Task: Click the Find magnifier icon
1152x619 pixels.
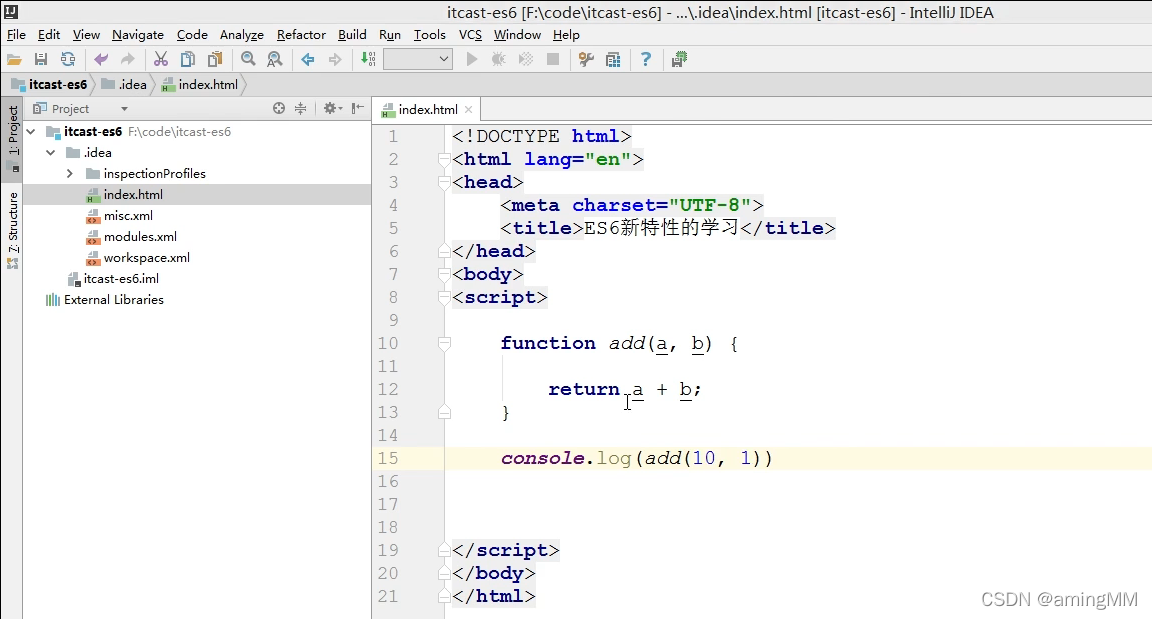Action: click(248, 59)
